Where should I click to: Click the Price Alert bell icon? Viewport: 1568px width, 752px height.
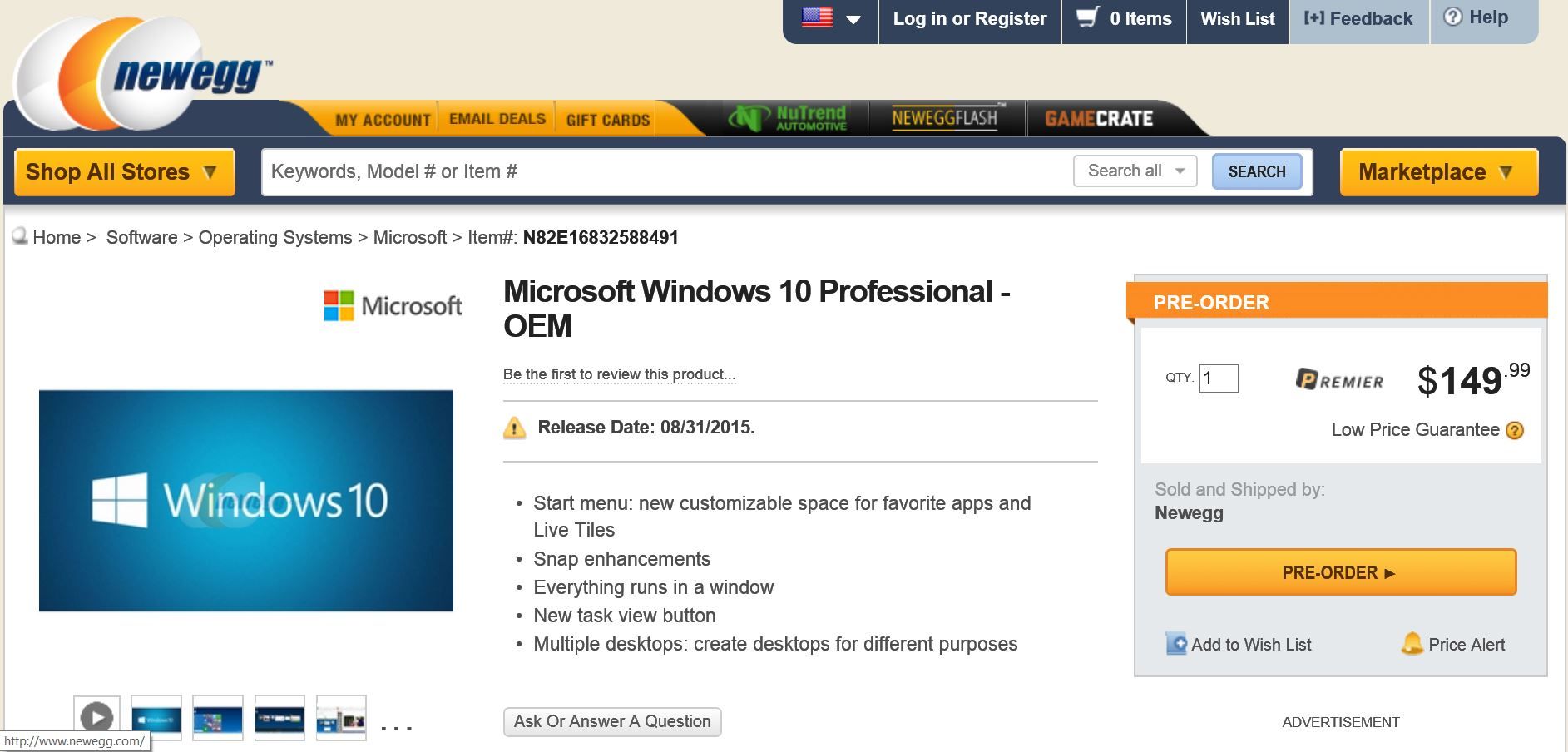(x=1412, y=643)
